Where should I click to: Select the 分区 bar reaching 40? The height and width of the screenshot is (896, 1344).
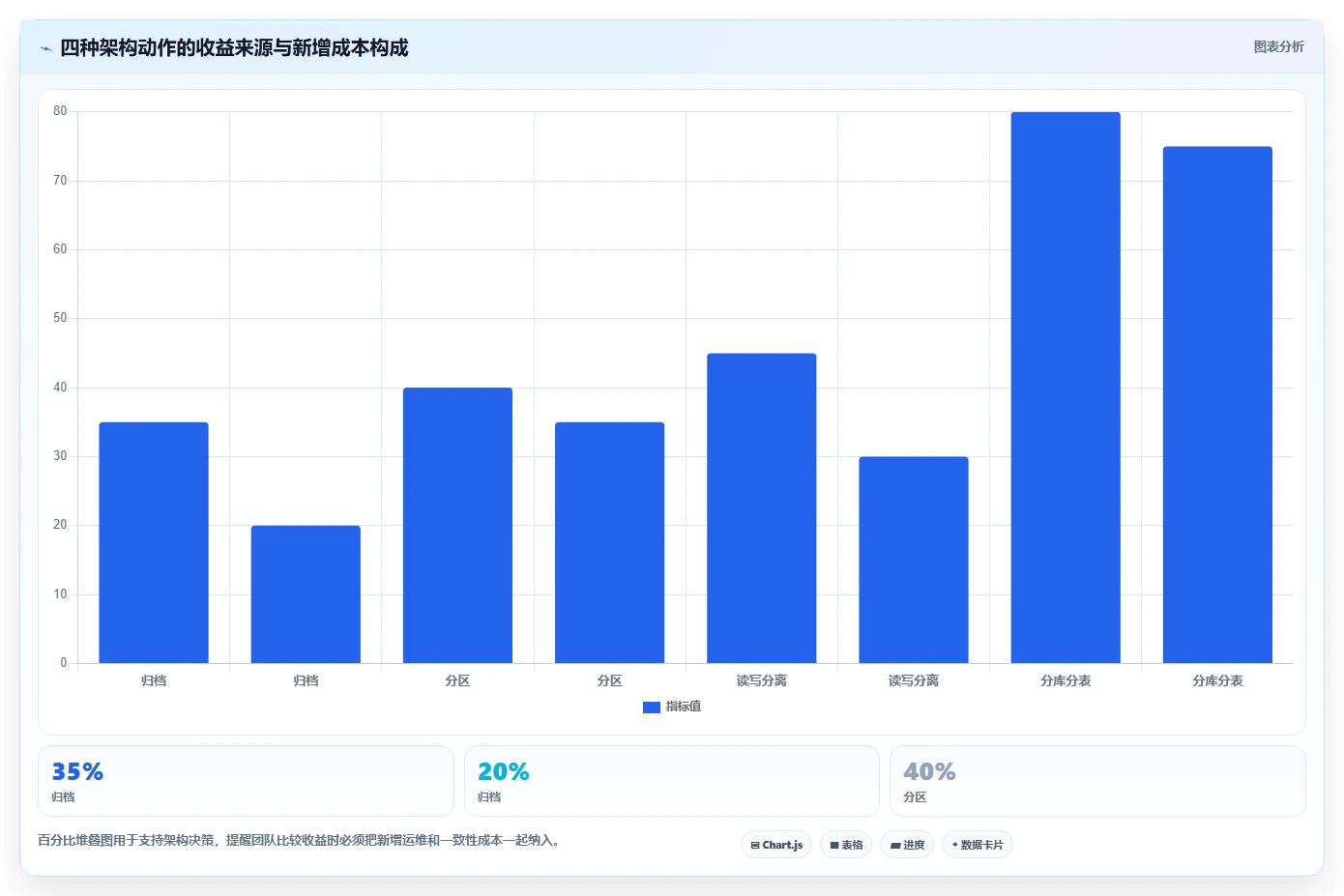click(457, 525)
